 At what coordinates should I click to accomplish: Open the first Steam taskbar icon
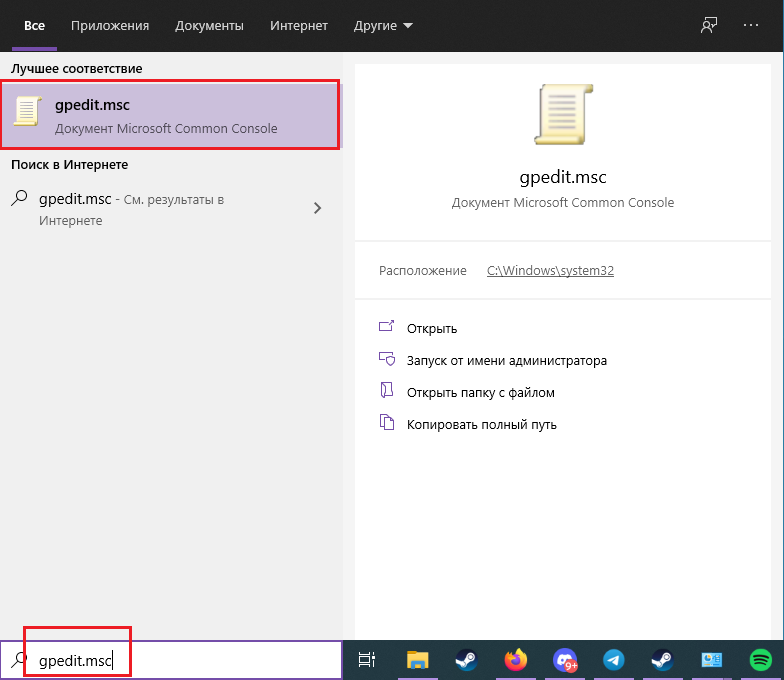(x=466, y=660)
